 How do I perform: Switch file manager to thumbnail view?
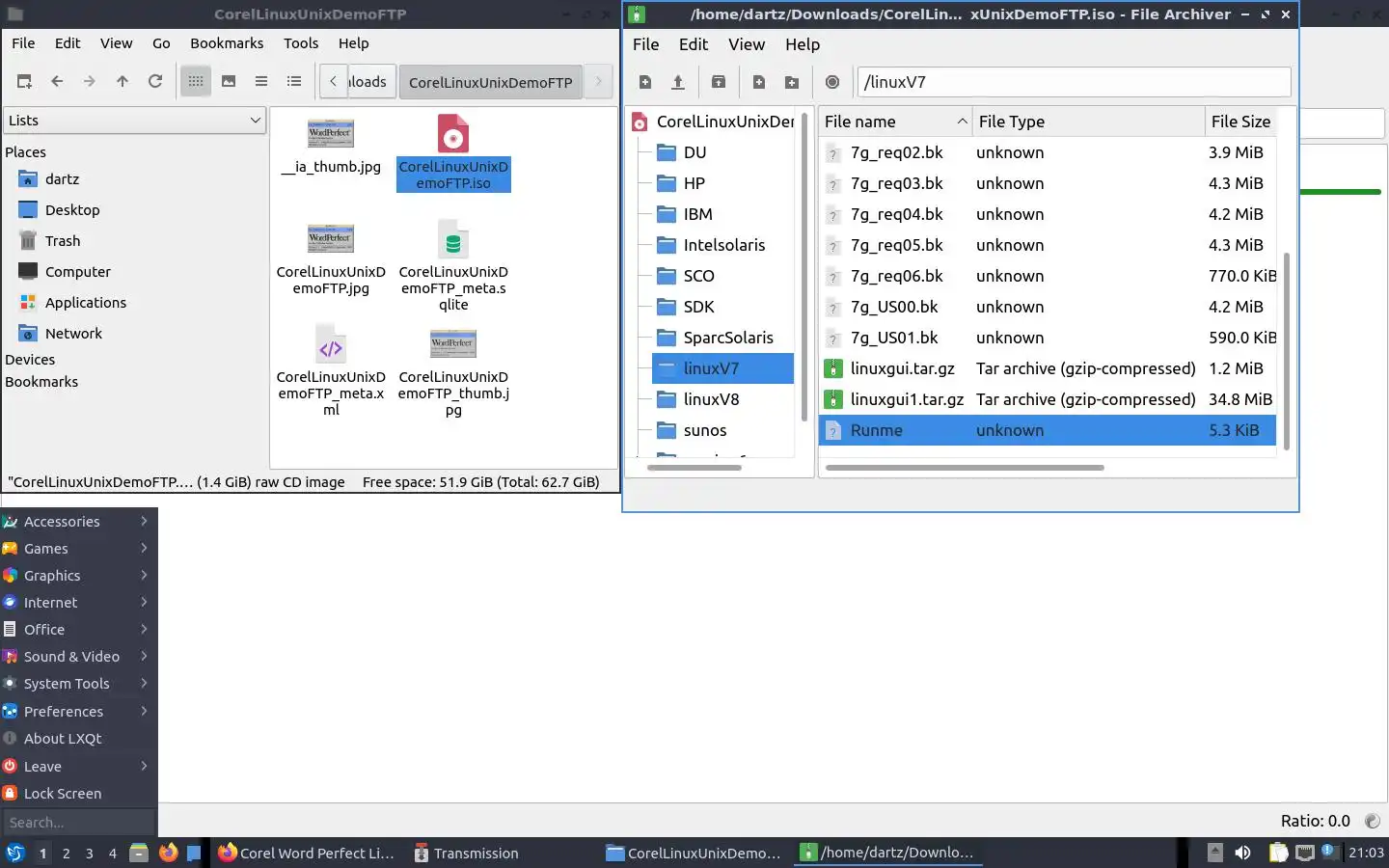(x=229, y=82)
